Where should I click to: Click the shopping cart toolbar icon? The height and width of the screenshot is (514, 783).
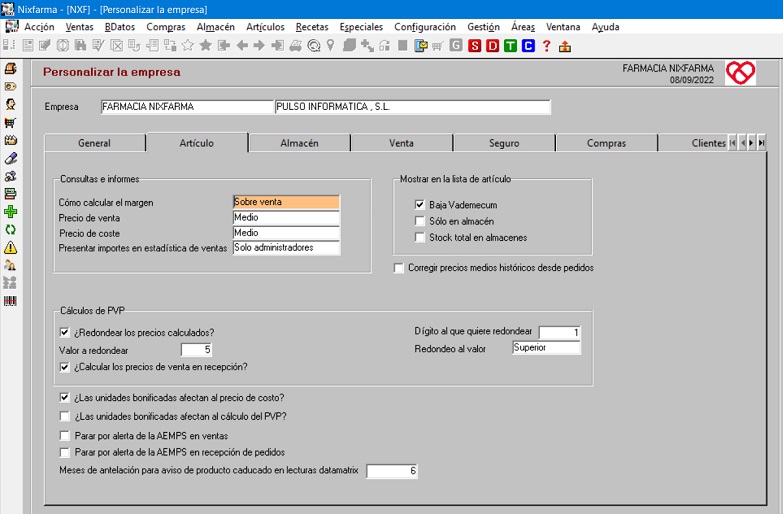(438, 46)
